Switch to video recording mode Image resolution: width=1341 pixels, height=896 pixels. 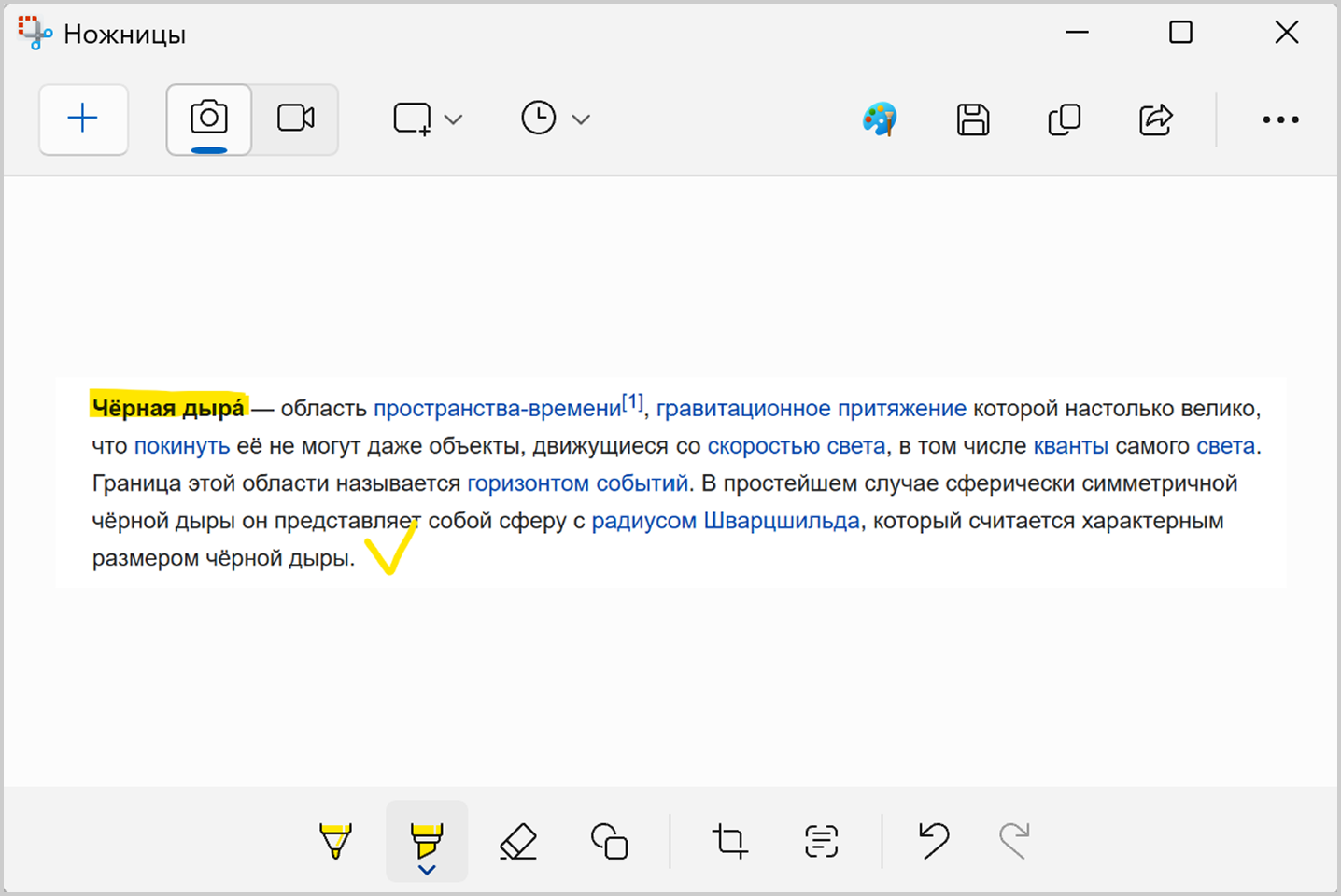295,119
